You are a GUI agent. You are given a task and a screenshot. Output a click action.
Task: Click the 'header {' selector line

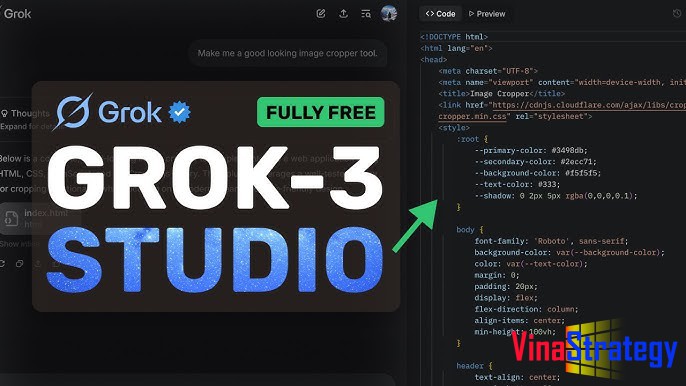[x=474, y=366]
